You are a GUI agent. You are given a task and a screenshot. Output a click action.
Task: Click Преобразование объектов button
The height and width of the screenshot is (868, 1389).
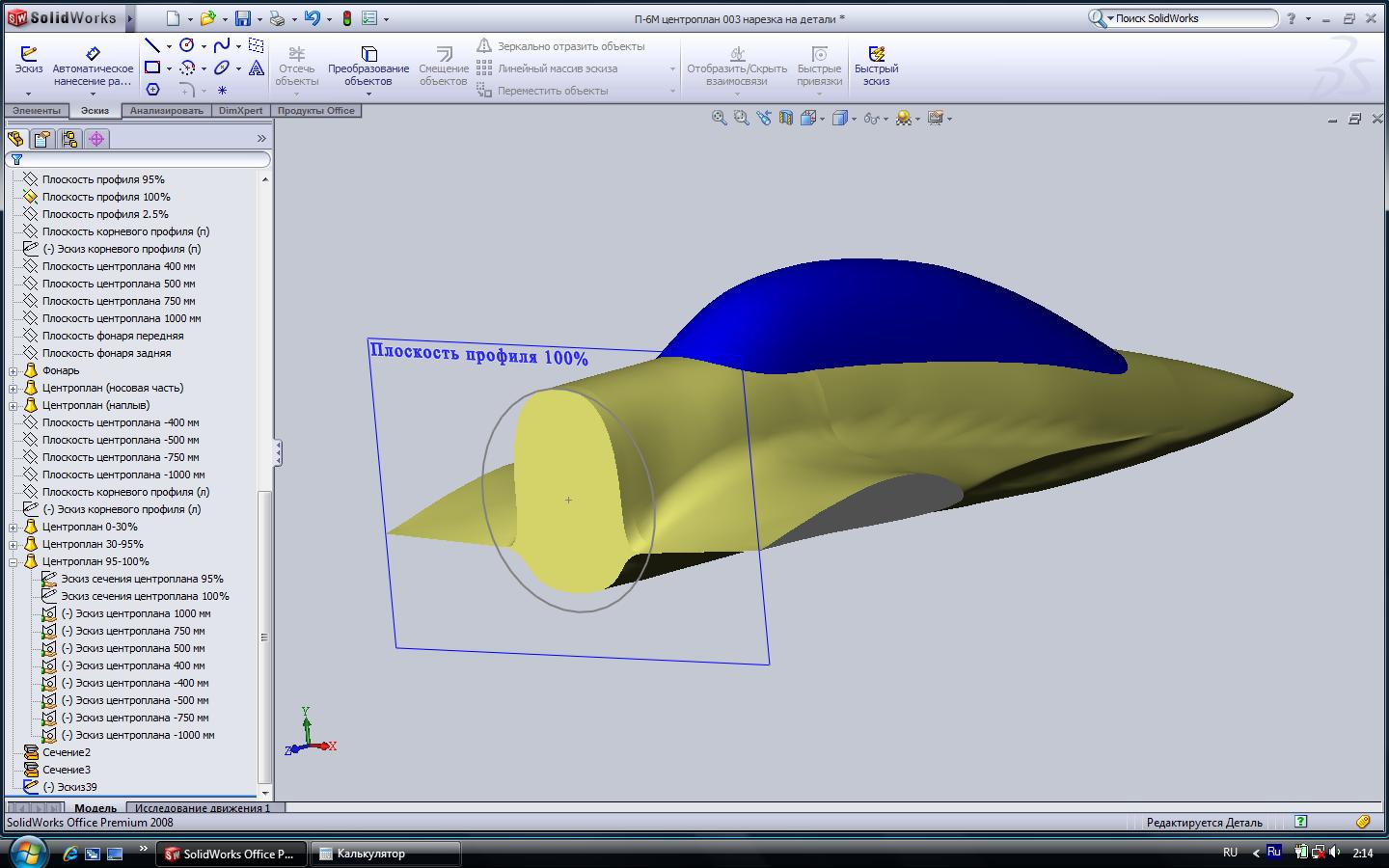click(x=368, y=65)
